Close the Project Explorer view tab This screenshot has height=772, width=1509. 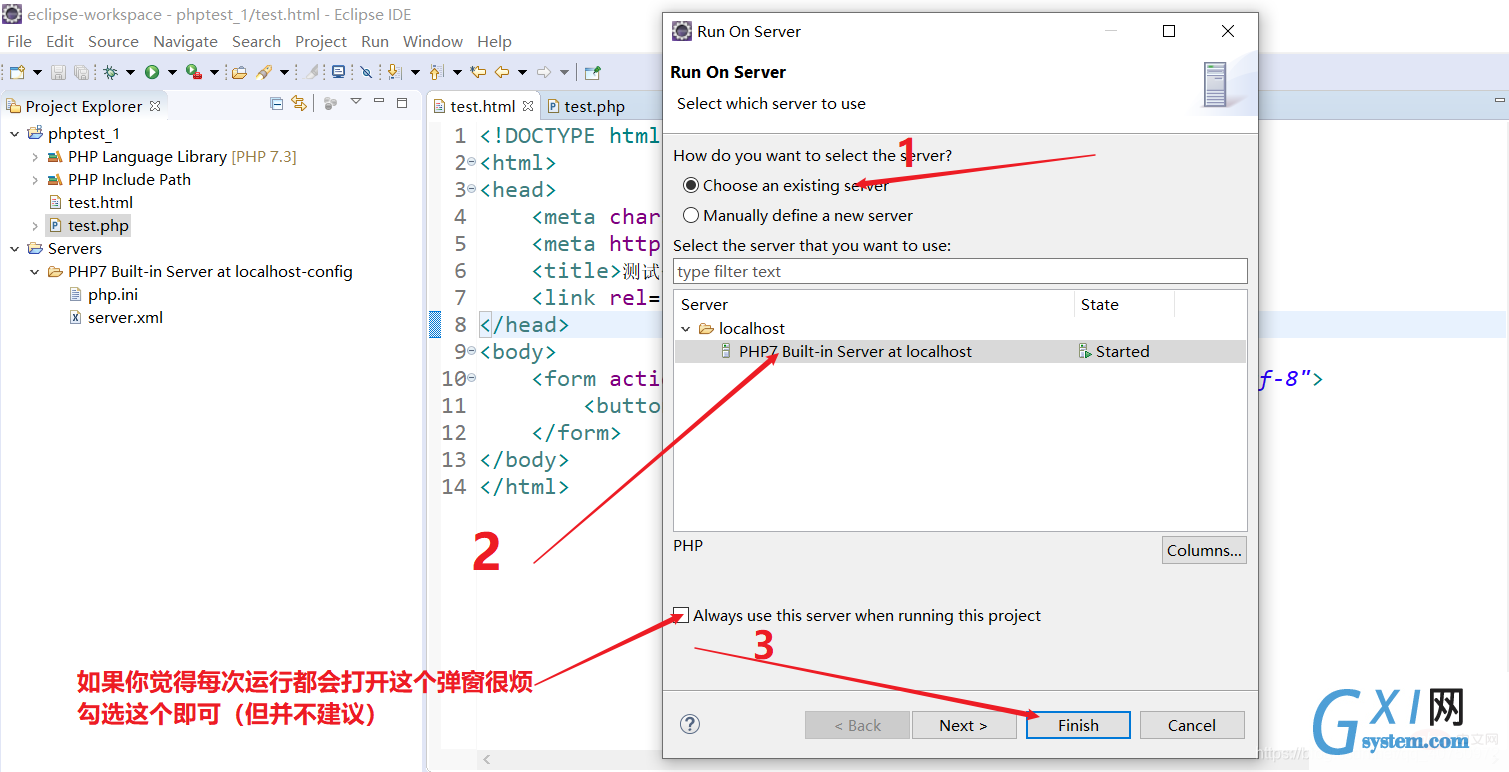(155, 106)
